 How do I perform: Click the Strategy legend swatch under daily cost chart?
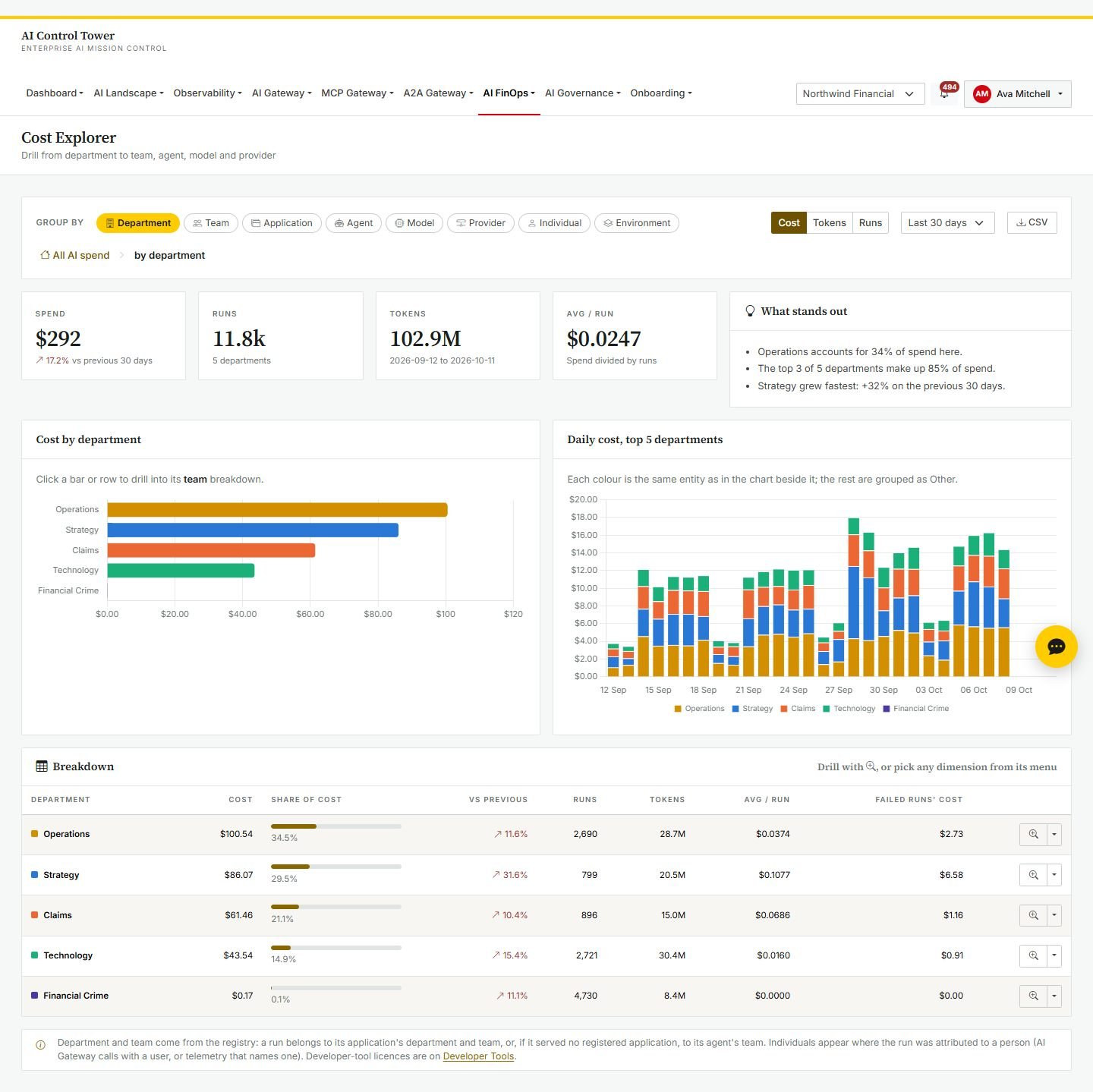[735, 709]
